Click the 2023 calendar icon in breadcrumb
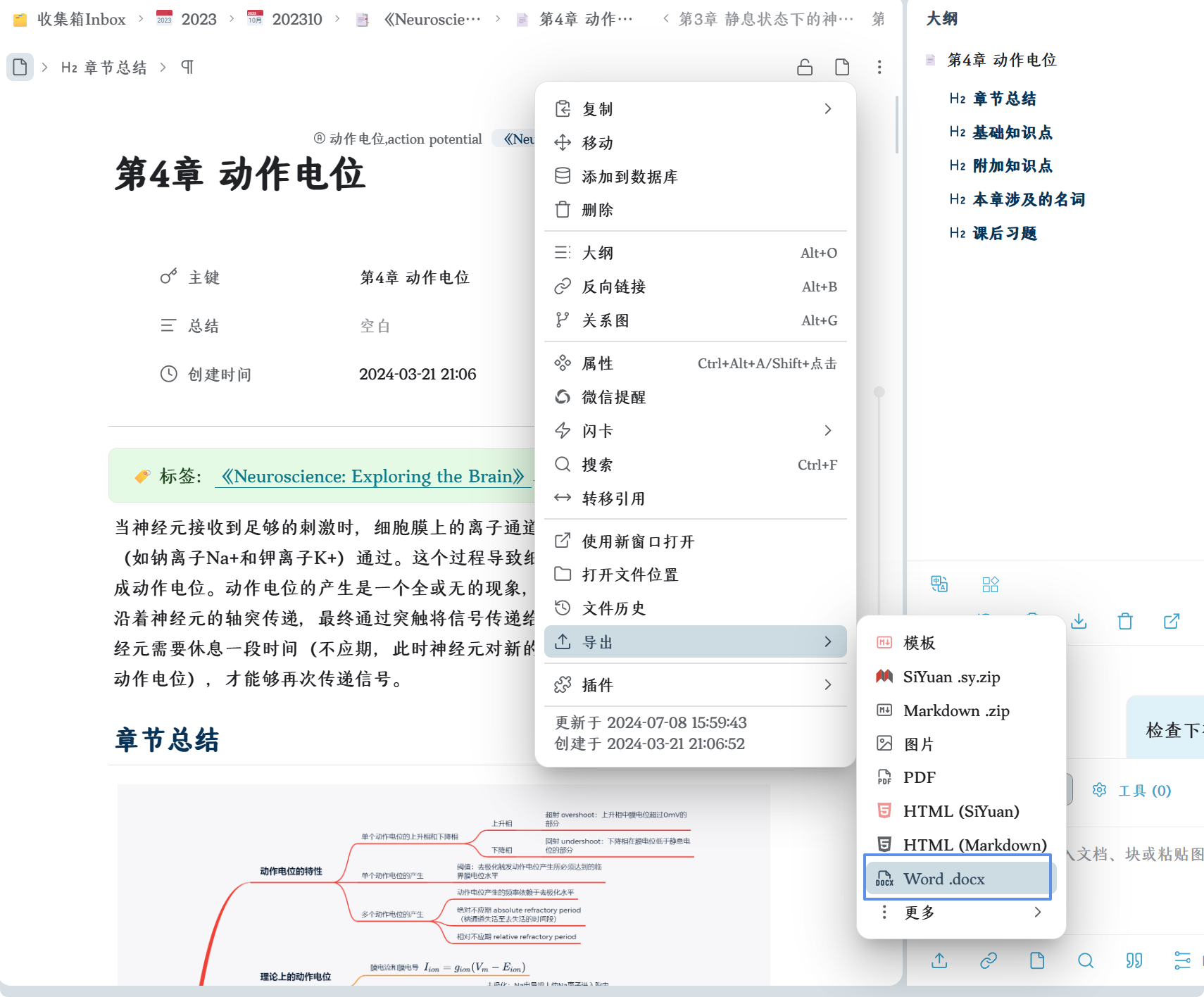1204x997 pixels. (164, 18)
